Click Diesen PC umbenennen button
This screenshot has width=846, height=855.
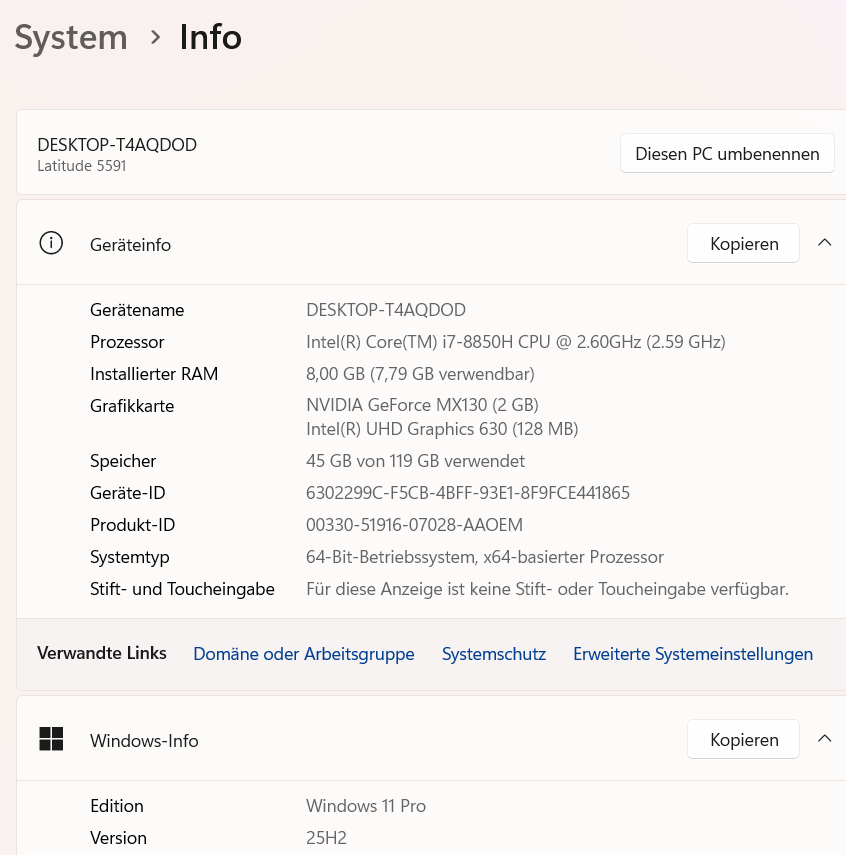point(727,153)
